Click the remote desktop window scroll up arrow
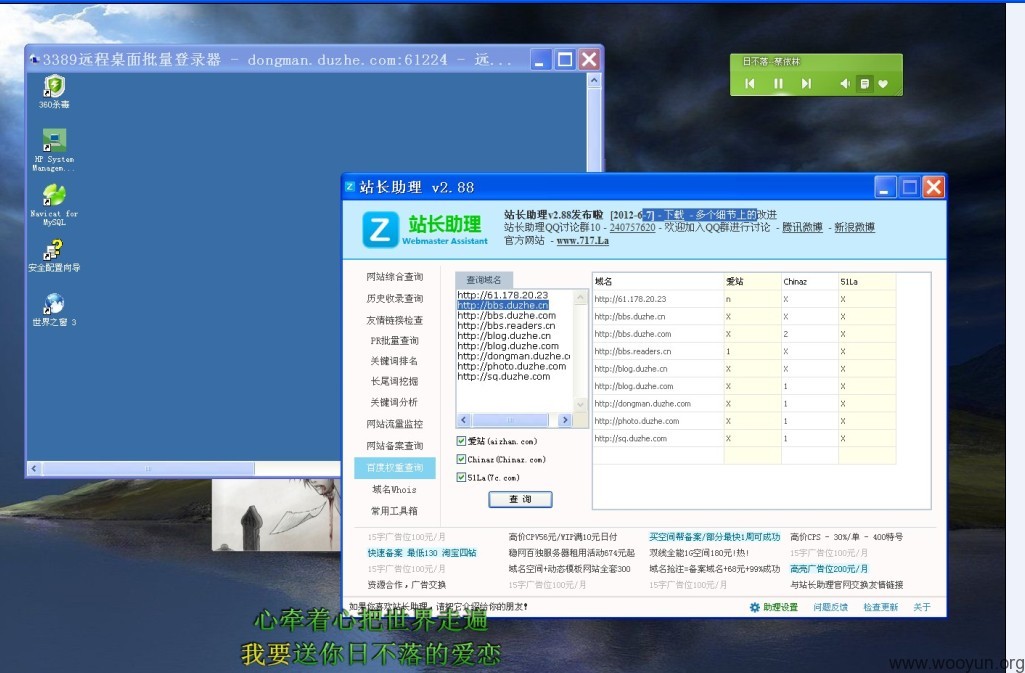The width and height of the screenshot is (1025, 673). pos(594,80)
